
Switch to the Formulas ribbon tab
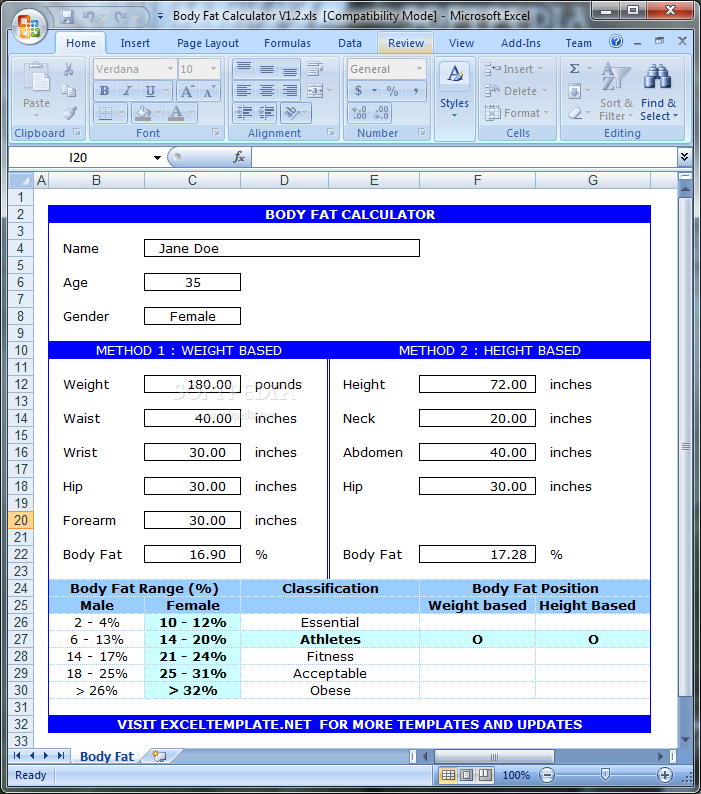tap(287, 43)
